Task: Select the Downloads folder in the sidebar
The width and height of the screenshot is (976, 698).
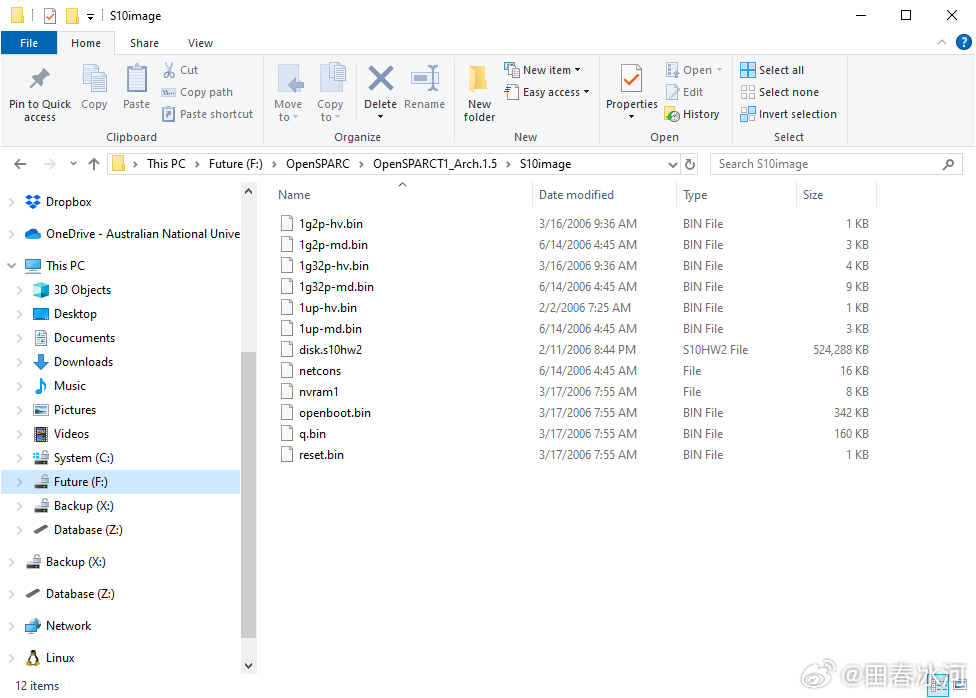Action: 83,362
